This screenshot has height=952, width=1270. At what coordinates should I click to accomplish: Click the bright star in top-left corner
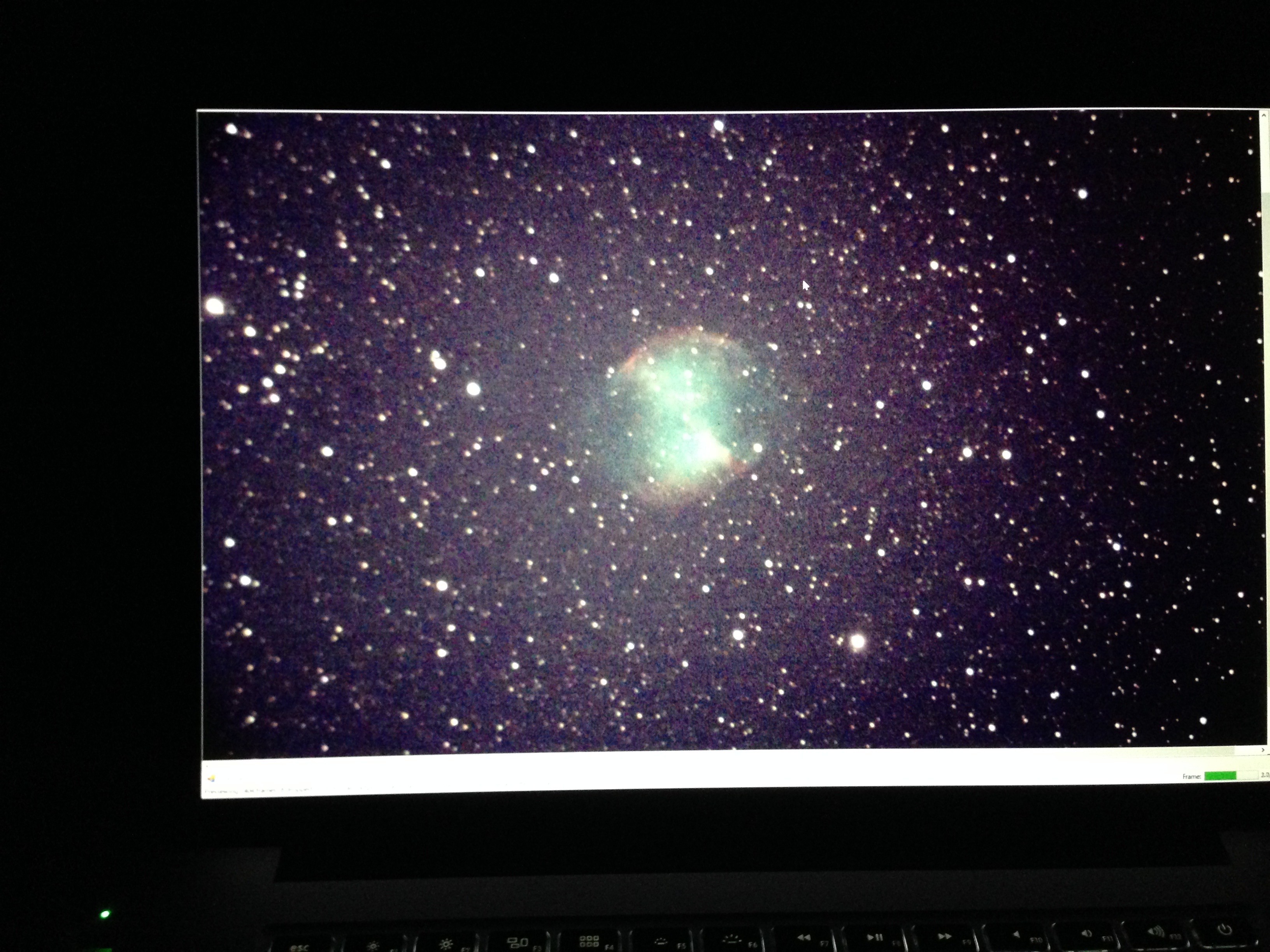tap(232, 129)
